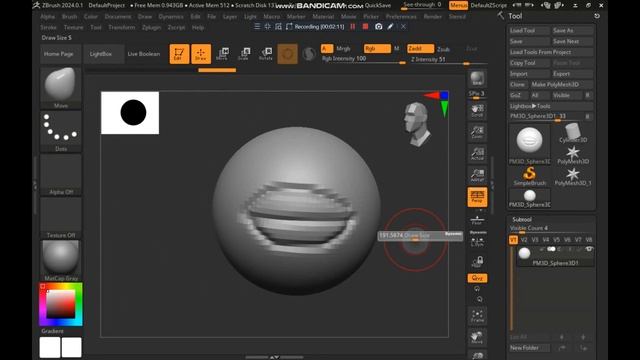
Task: Adjust the Rgb Intensity slider
Action: (x=363, y=60)
